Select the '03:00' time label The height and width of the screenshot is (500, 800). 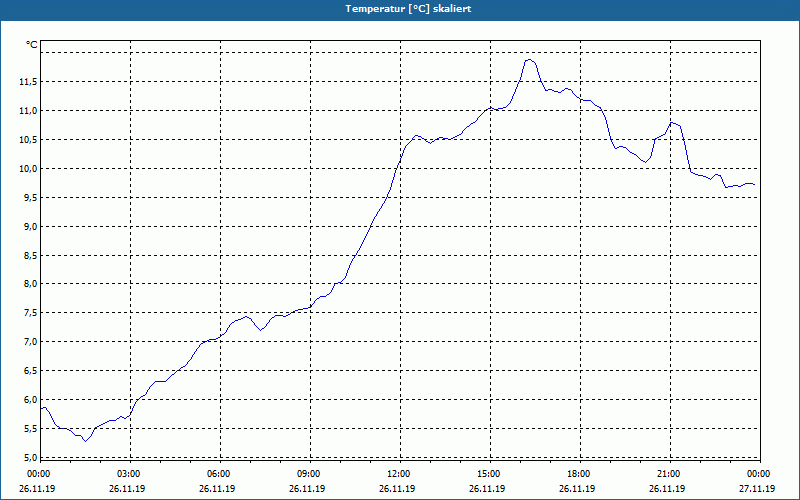click(x=129, y=474)
